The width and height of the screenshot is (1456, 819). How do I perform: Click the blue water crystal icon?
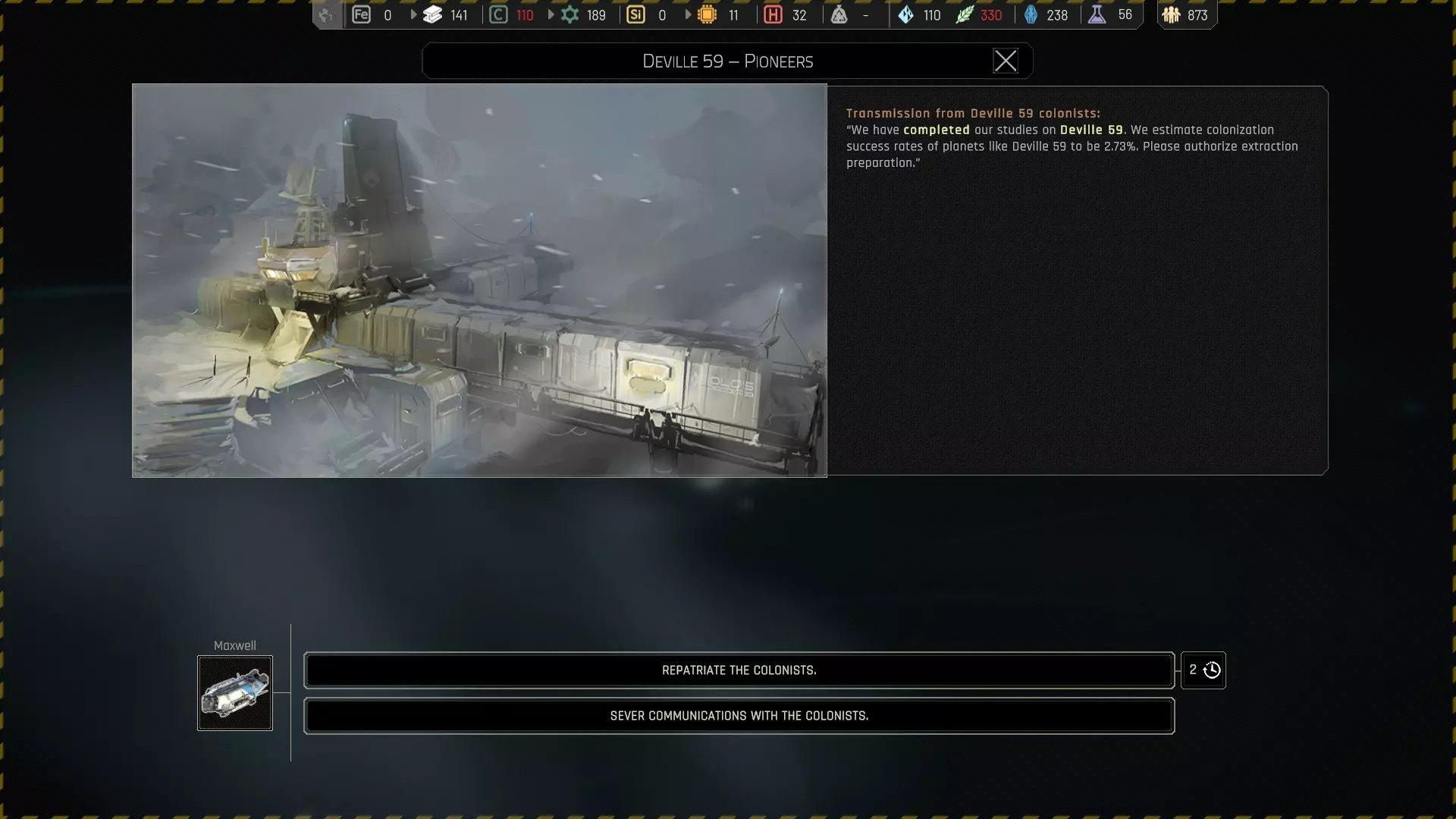click(x=906, y=14)
